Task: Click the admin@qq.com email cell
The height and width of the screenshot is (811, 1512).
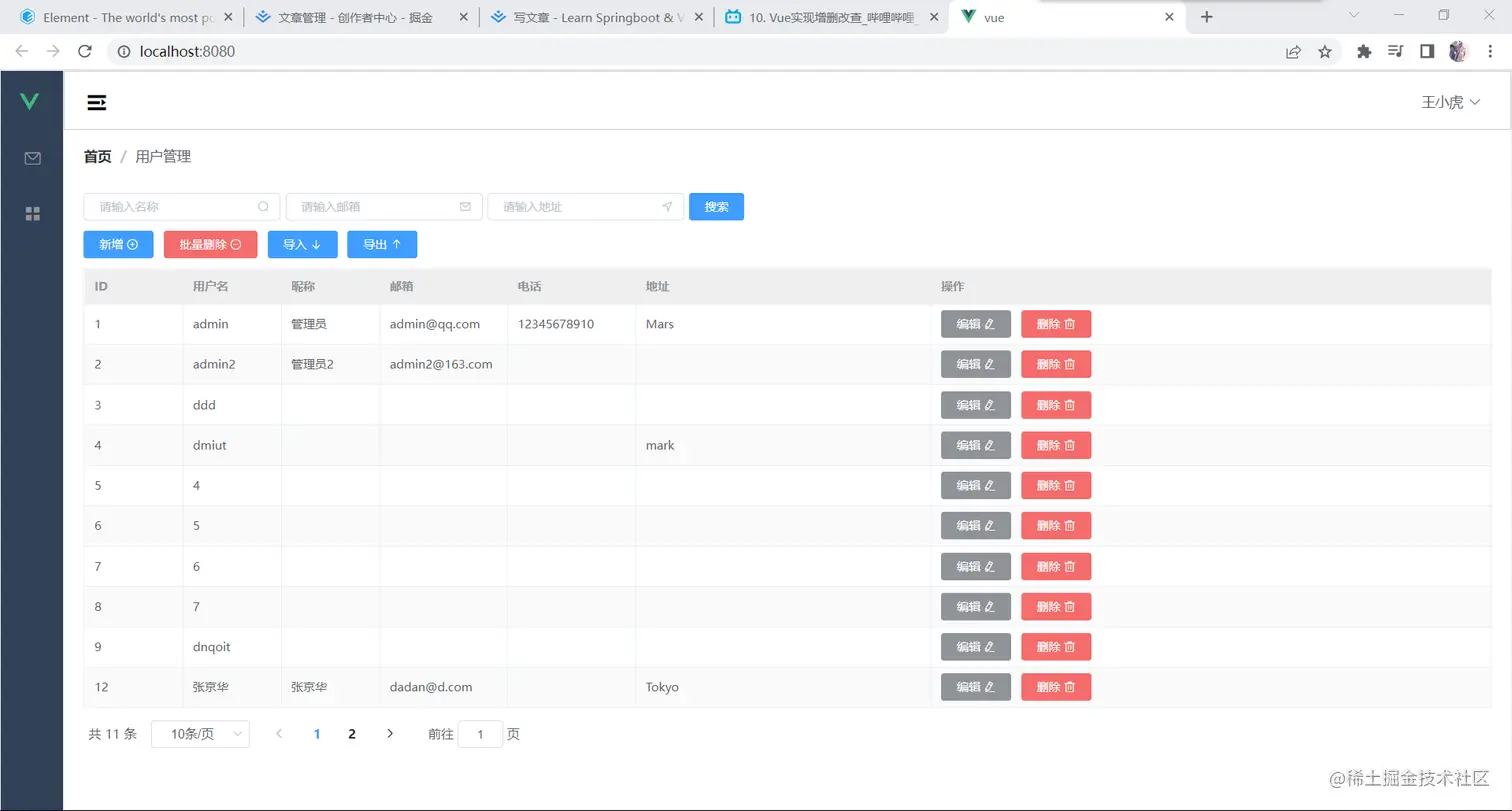Action: click(x=435, y=324)
